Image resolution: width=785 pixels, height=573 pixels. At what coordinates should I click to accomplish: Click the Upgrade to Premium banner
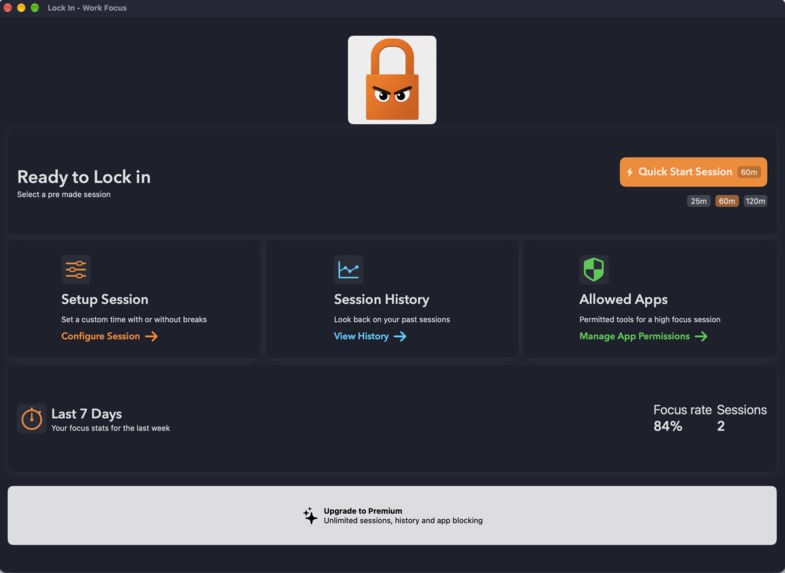coord(392,515)
